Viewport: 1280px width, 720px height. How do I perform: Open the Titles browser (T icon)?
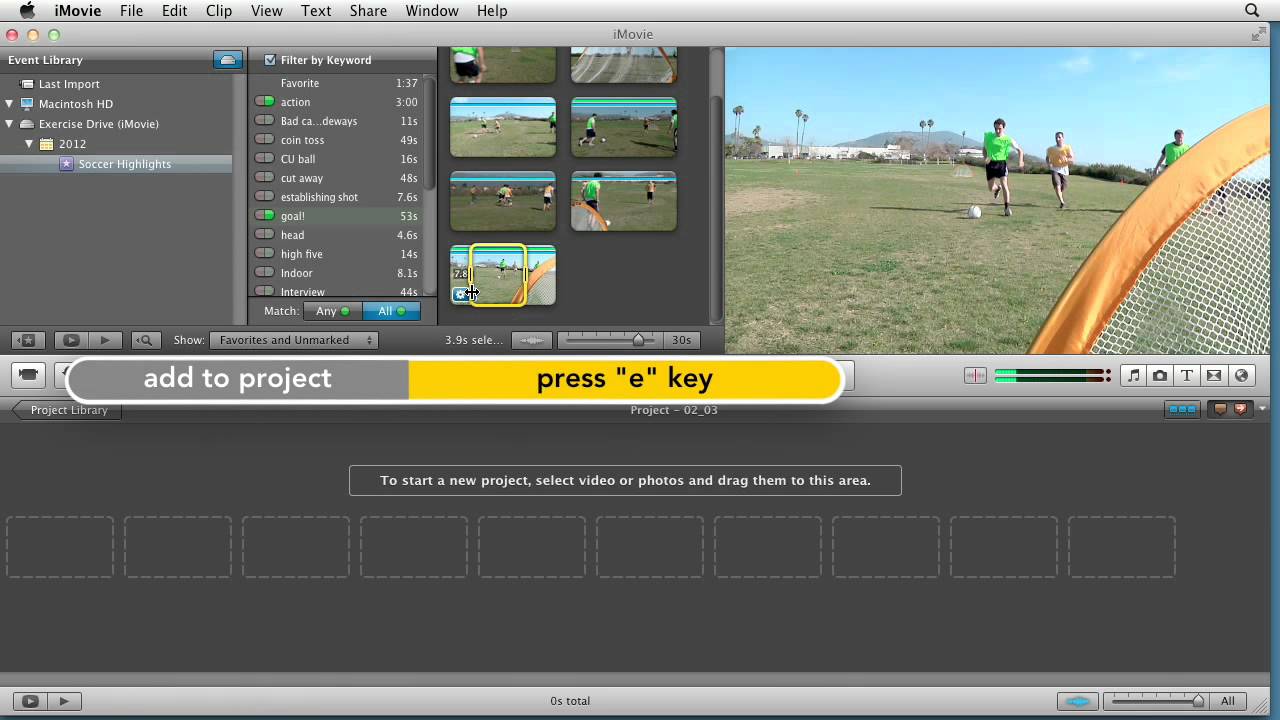click(1187, 376)
